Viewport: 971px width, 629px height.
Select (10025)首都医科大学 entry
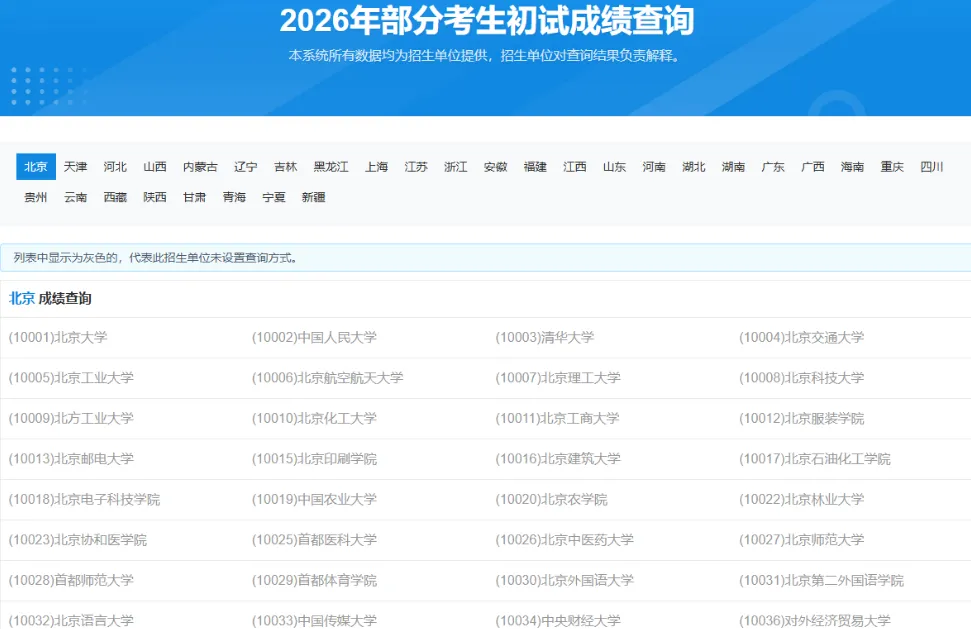point(314,540)
